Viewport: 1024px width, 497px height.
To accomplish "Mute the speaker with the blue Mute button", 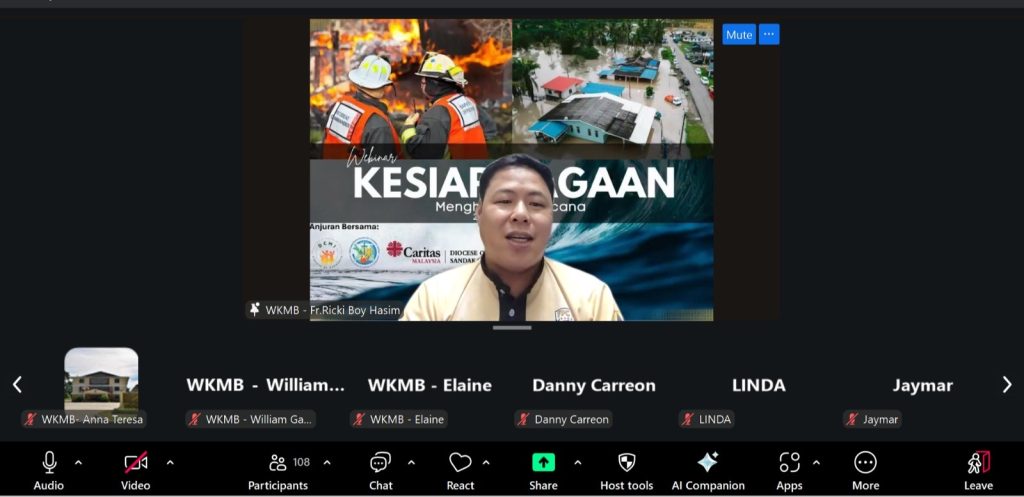I will point(739,34).
